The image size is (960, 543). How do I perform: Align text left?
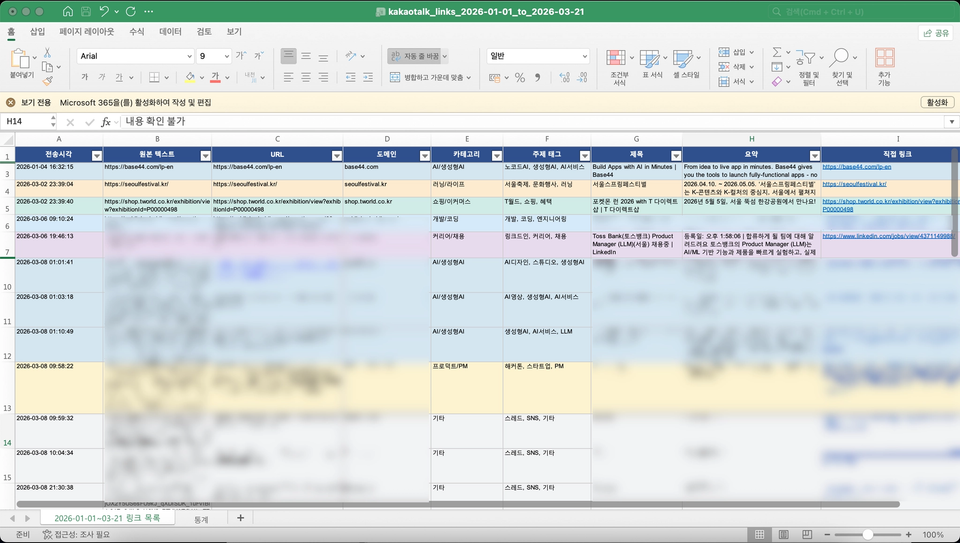[288, 77]
